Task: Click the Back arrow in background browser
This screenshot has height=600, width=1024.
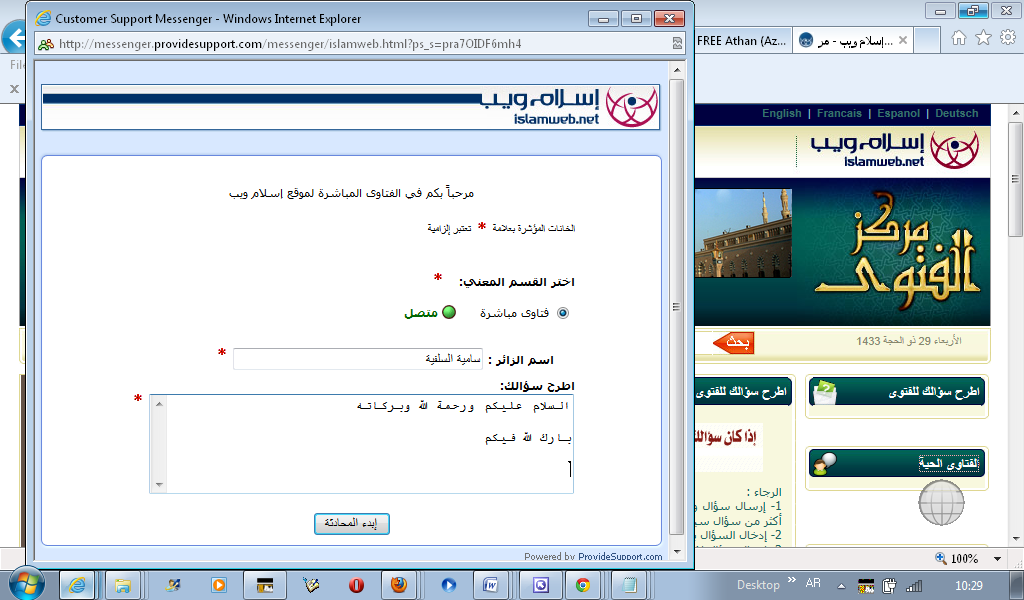Action: 13,38
